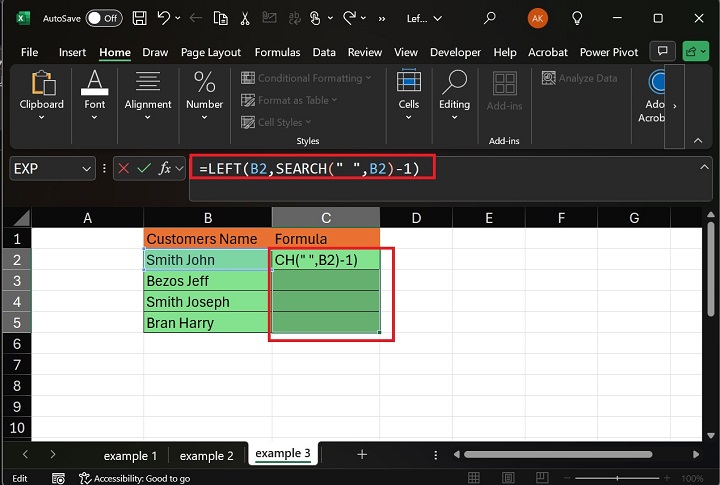Viewport: 720px width, 485px height.
Task: Switch to the example 2 sheet tab
Action: [x=206, y=455]
